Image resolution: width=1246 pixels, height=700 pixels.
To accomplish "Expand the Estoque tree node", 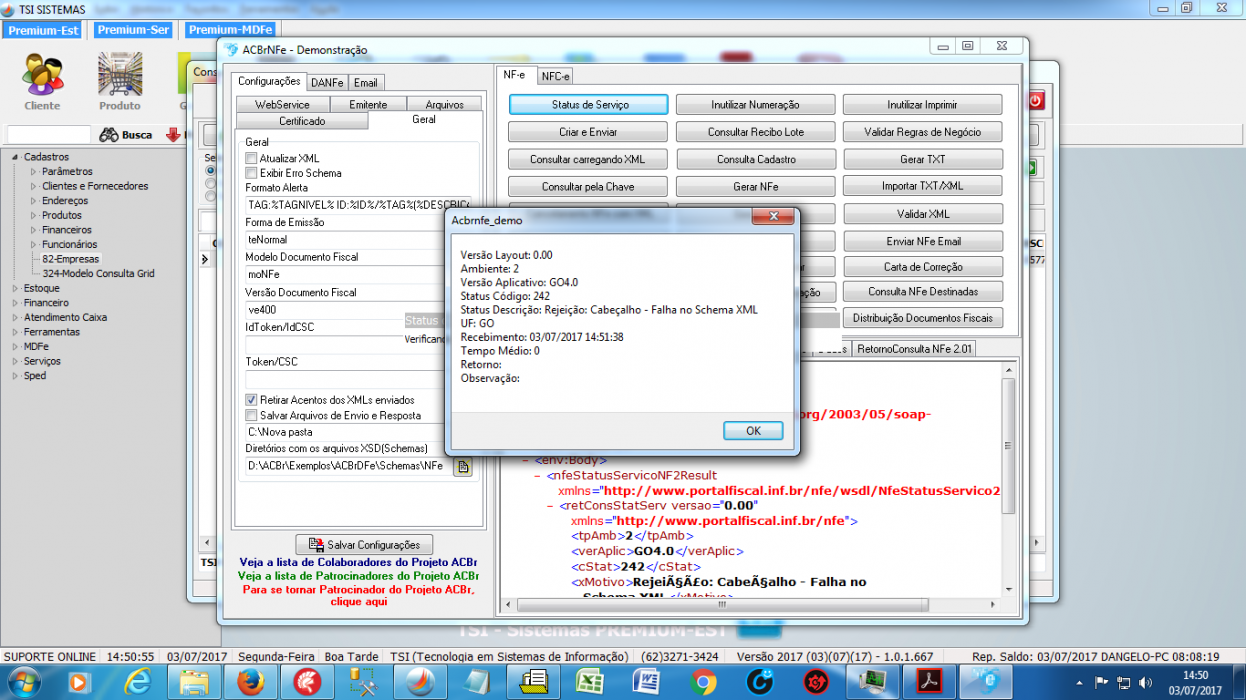I will click(x=15, y=288).
